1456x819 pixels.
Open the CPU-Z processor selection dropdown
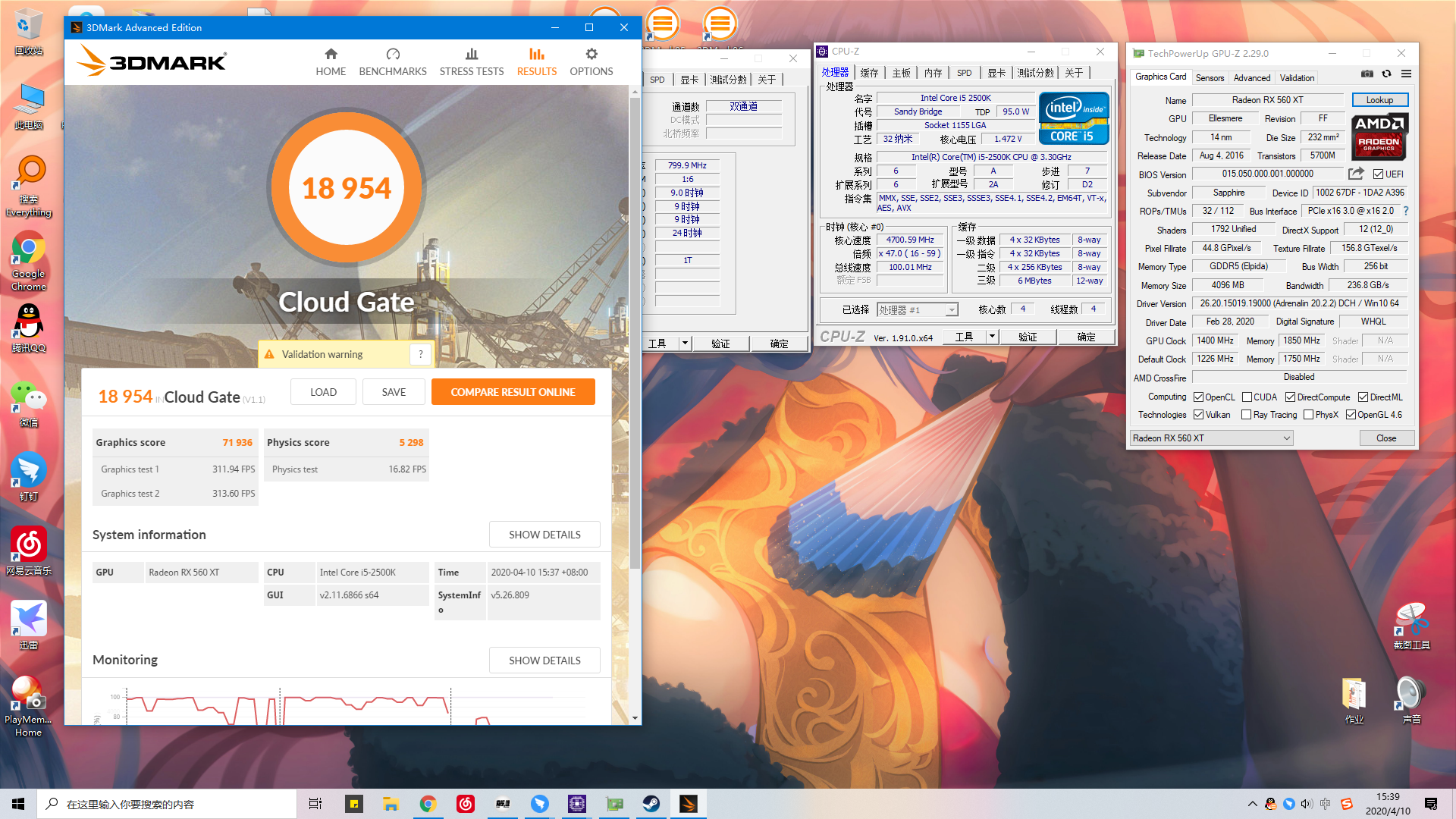[x=918, y=309]
